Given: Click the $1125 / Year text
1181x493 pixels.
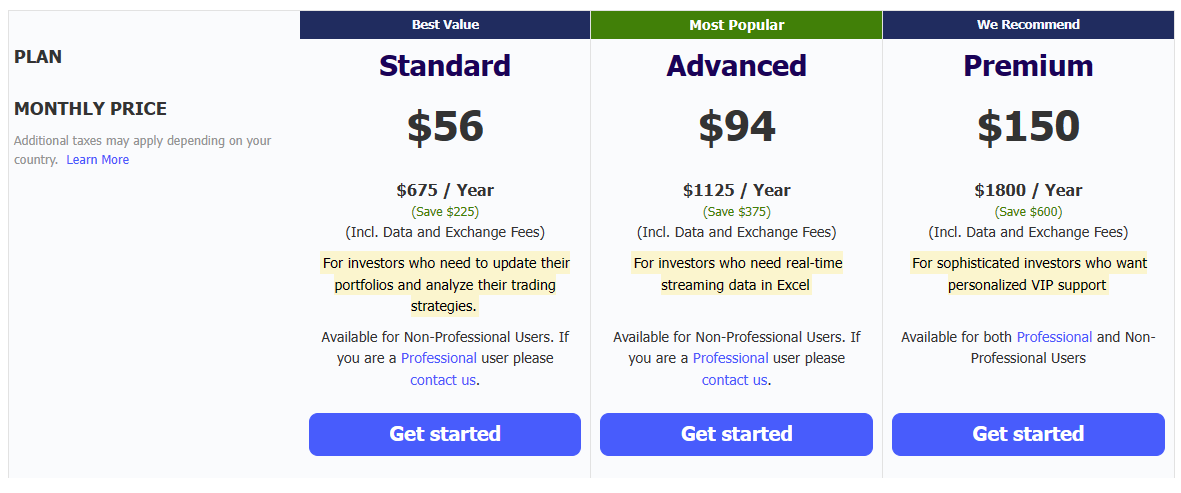Looking at the screenshot, I should point(737,190).
